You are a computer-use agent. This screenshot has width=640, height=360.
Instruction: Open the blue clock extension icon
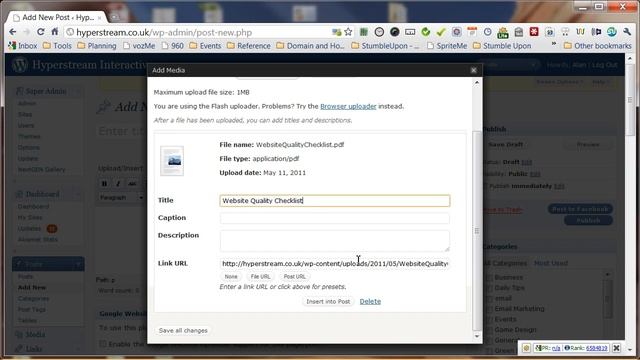click(x=487, y=32)
